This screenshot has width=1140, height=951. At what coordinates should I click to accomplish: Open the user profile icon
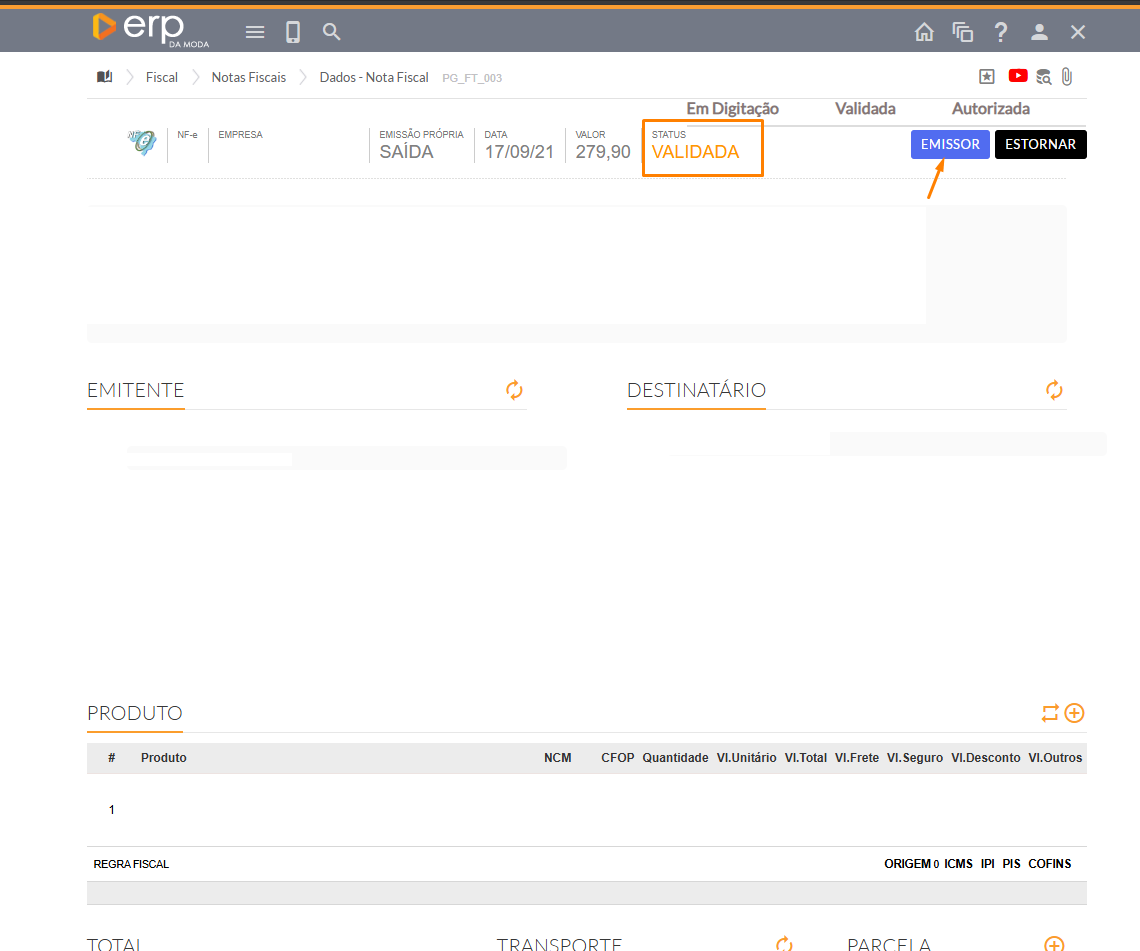coord(1039,32)
